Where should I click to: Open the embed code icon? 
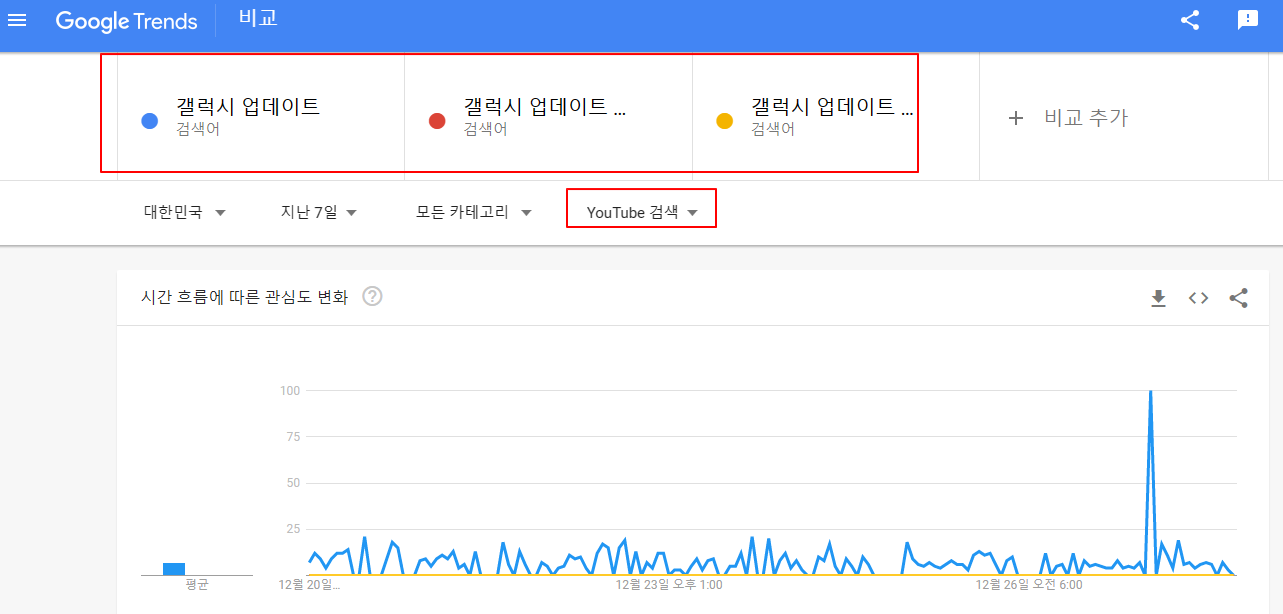(x=1199, y=298)
